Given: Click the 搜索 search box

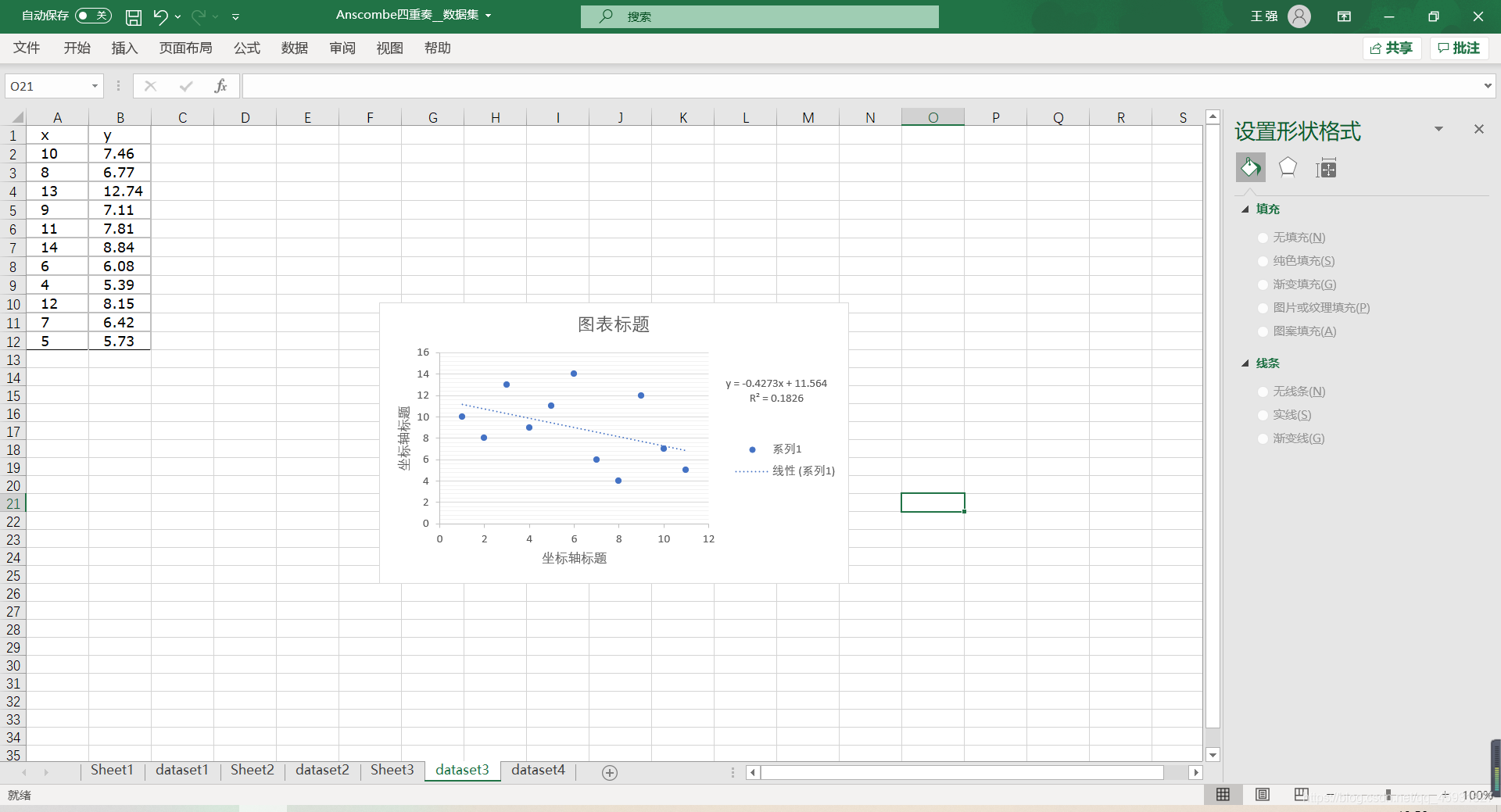Looking at the screenshot, I should [759, 16].
